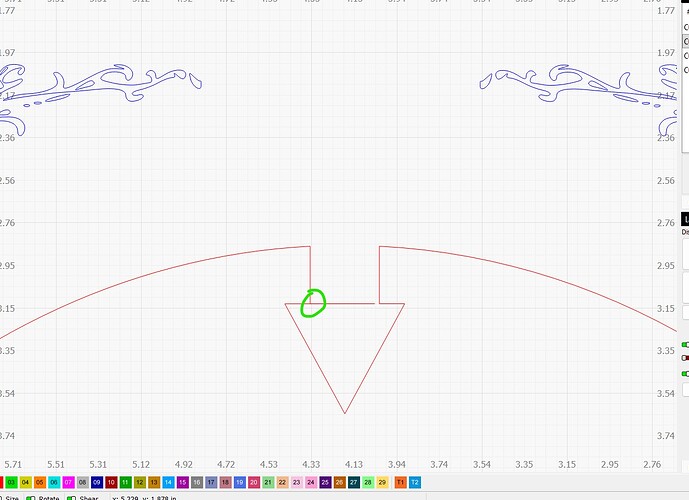Select the gray 16 layer swatch
This screenshot has height=500, width=689.
(x=197, y=482)
